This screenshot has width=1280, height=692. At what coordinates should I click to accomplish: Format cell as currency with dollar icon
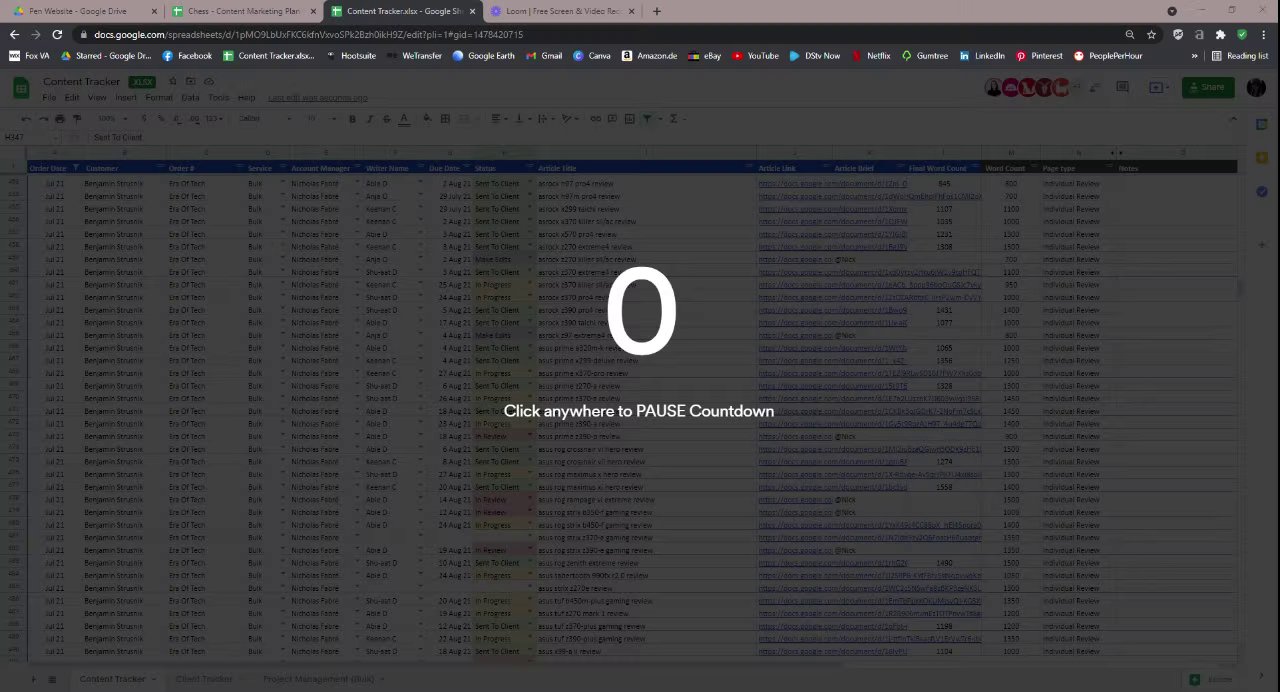point(144,118)
